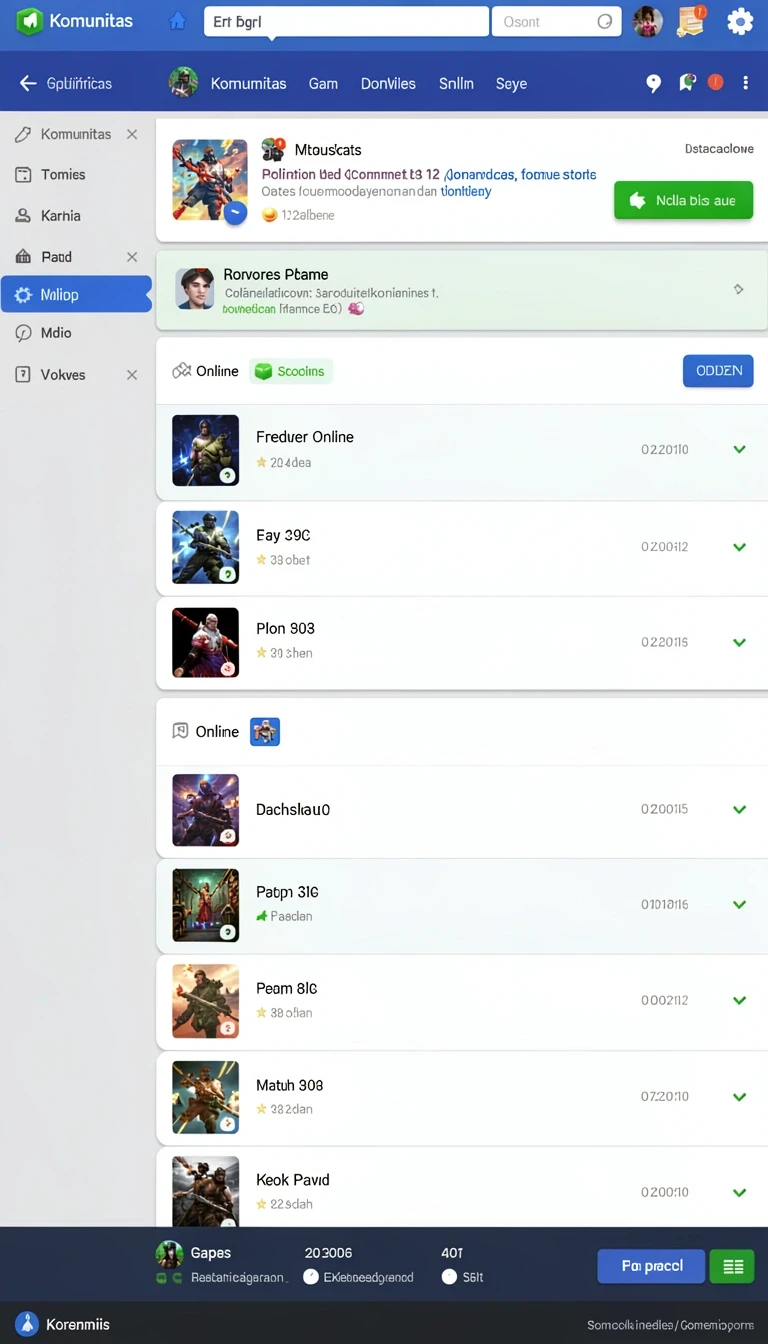Expand the Rorvores Ptame card arrow
768x1344 pixels.
(x=738, y=289)
